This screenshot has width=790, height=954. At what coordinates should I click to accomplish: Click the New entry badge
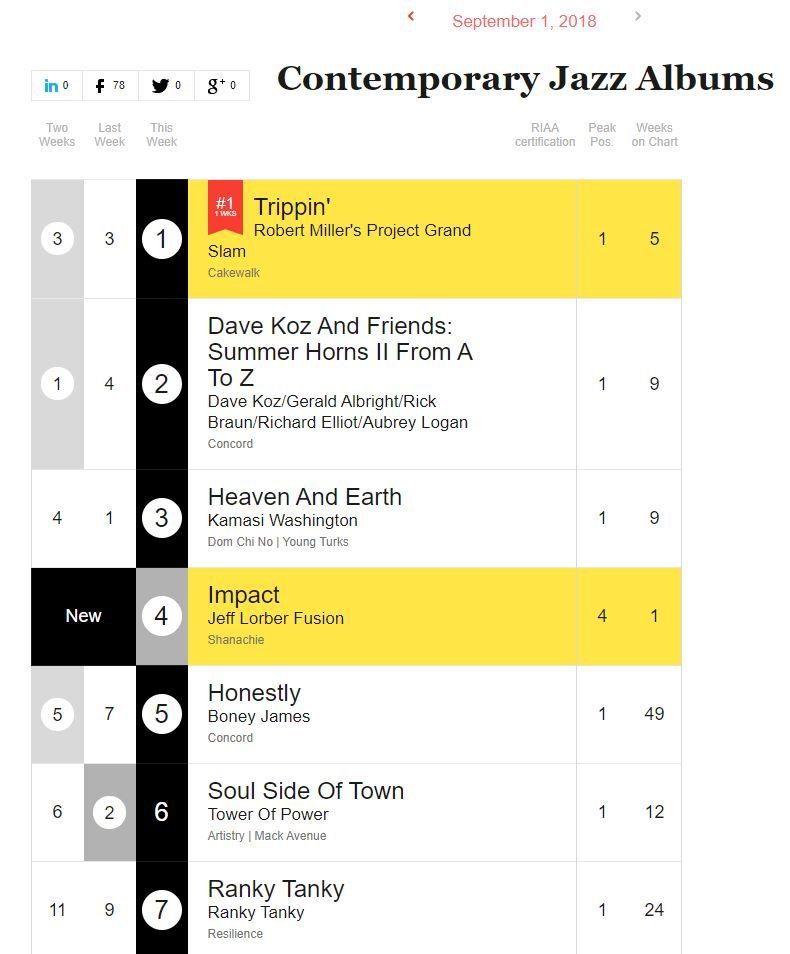click(x=83, y=616)
